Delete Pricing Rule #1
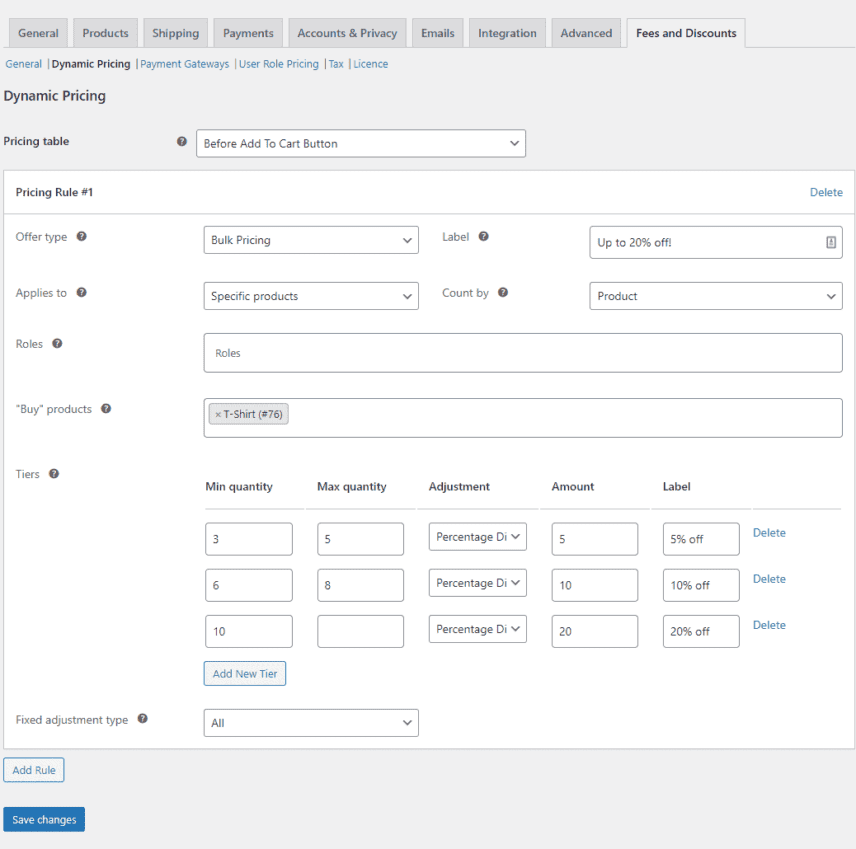 pyautogui.click(x=826, y=192)
